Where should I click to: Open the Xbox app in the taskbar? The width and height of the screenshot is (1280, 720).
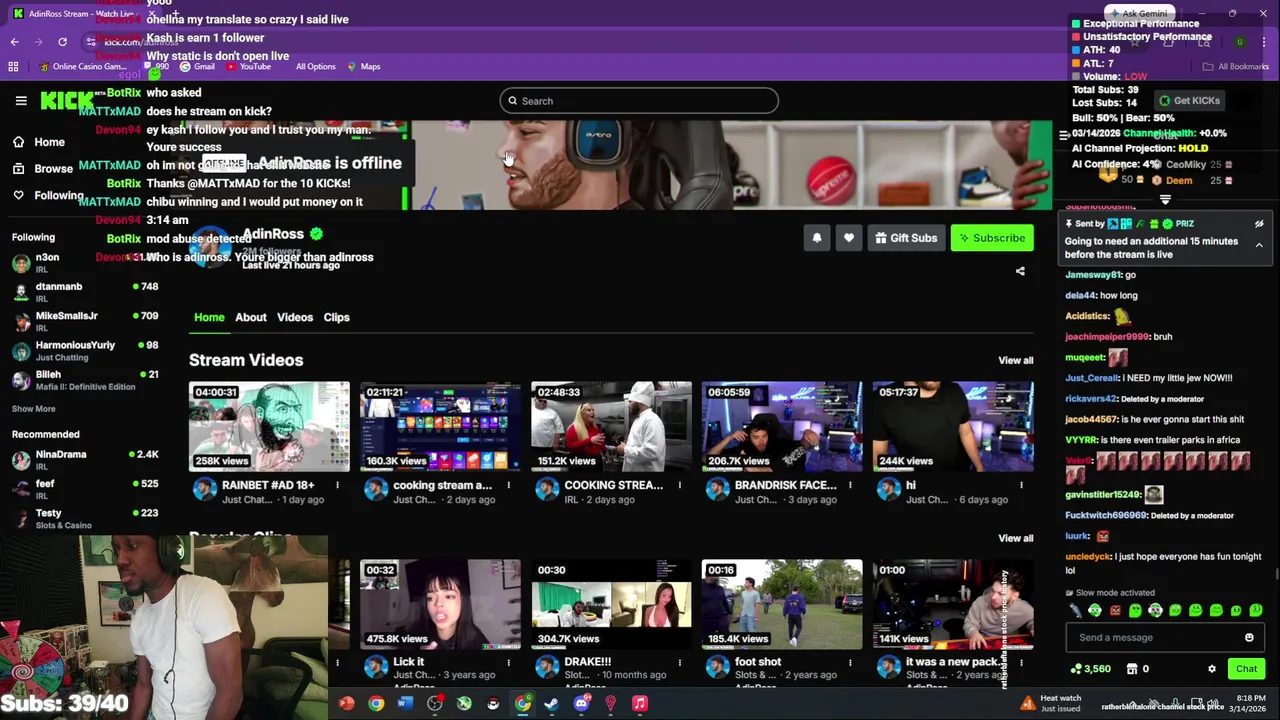(x=464, y=704)
